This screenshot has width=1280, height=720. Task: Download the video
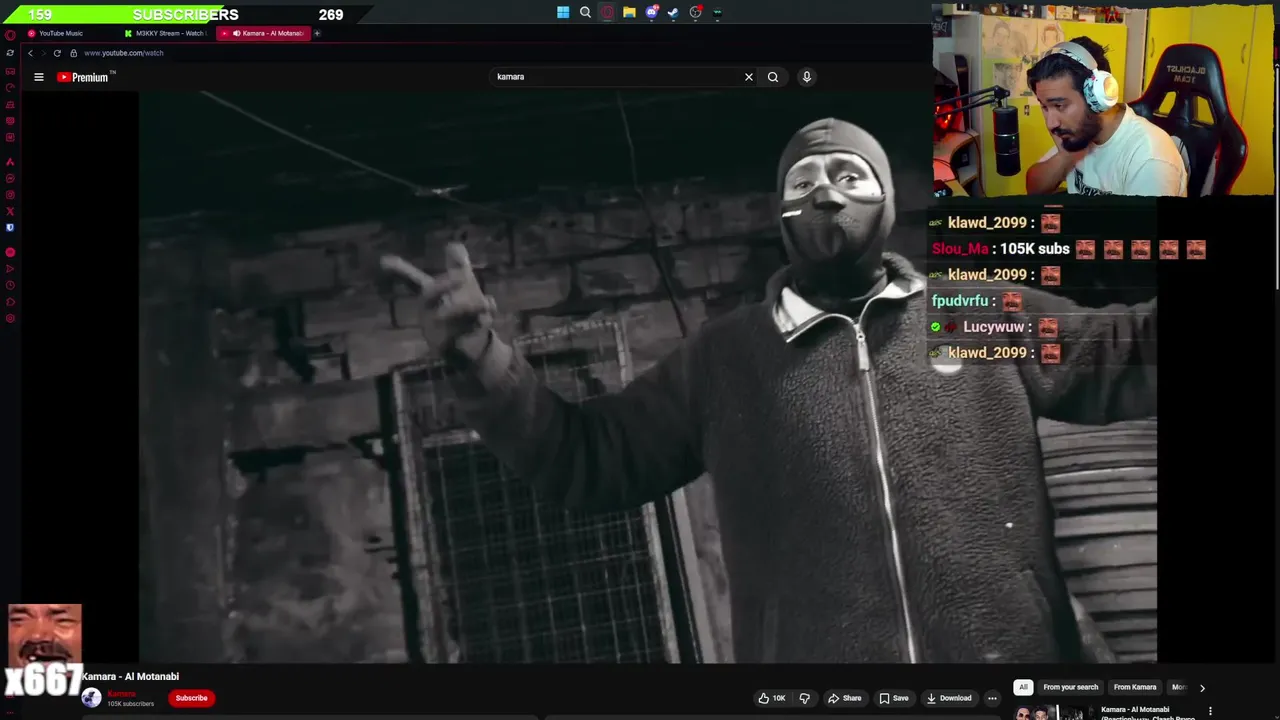point(949,698)
